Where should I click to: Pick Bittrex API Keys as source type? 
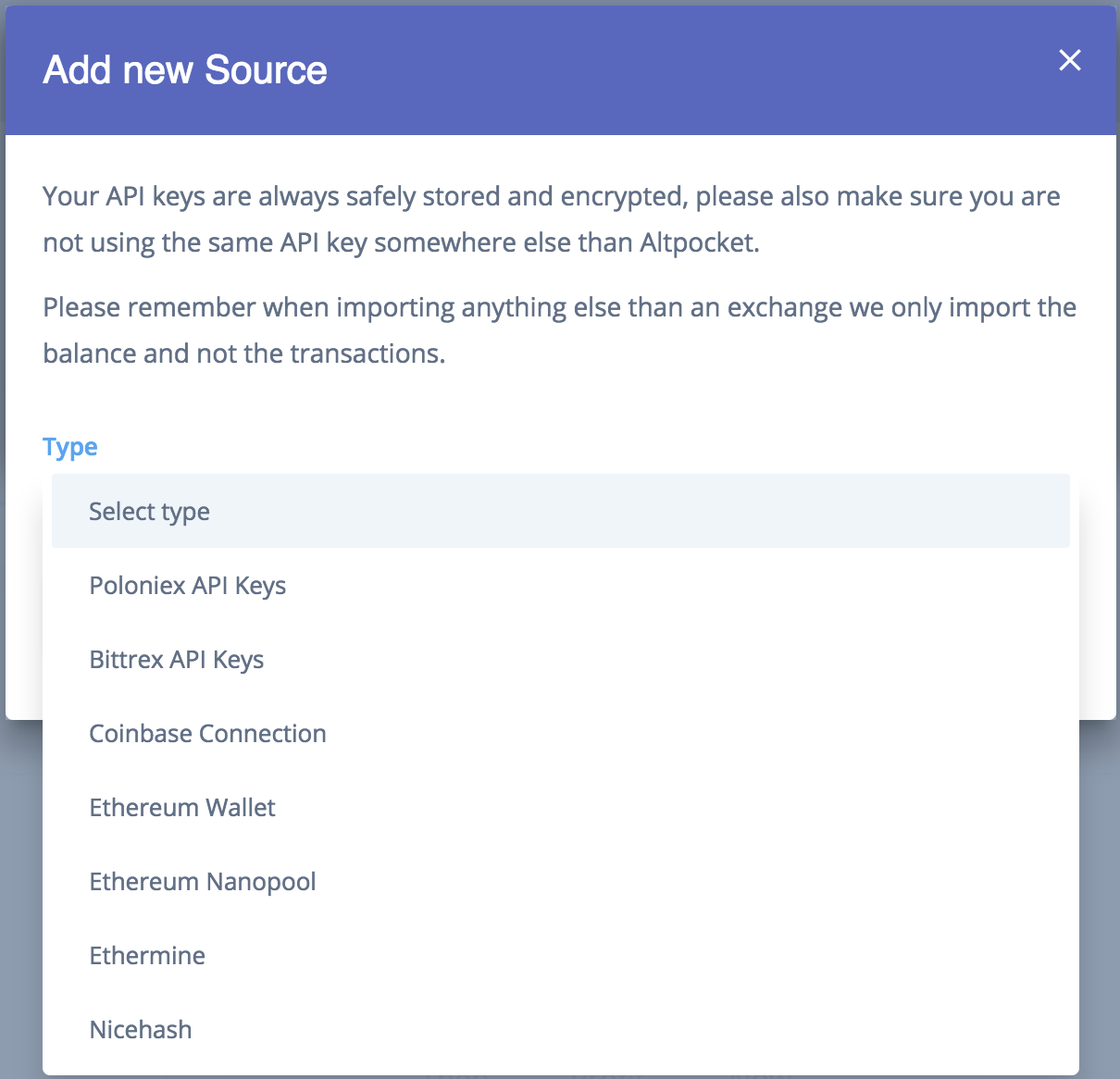pos(177,660)
